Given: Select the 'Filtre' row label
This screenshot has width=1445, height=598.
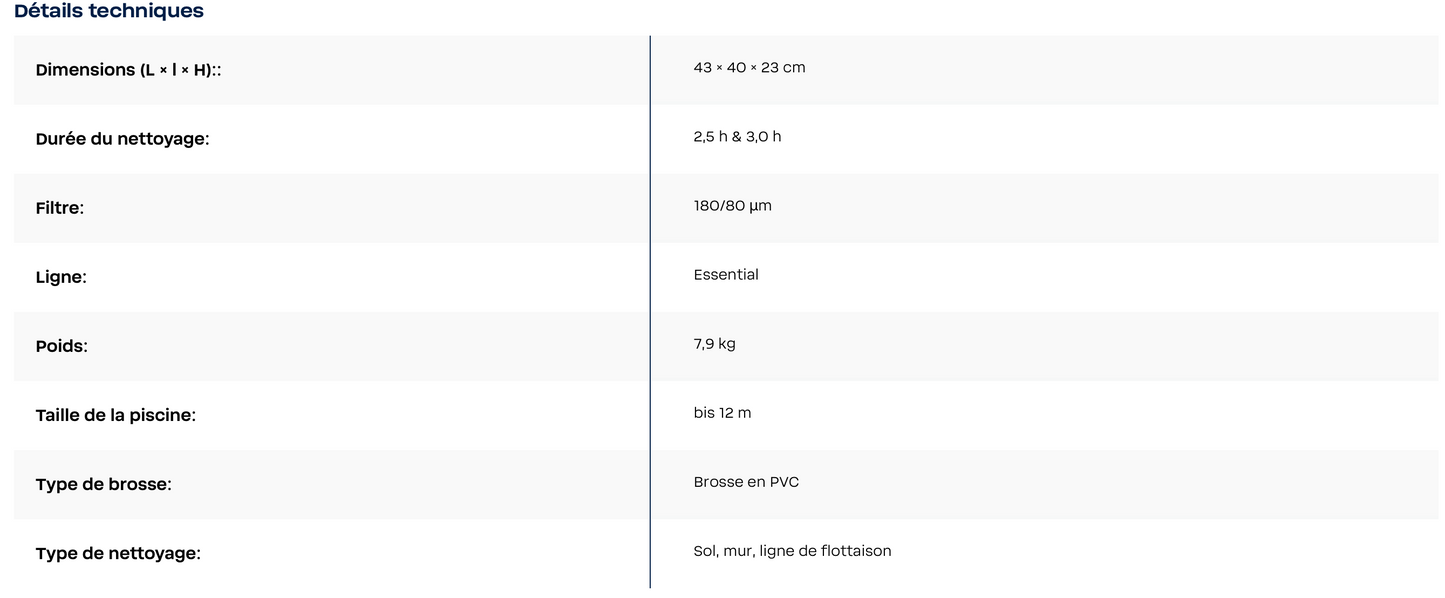Looking at the screenshot, I should click(59, 208).
